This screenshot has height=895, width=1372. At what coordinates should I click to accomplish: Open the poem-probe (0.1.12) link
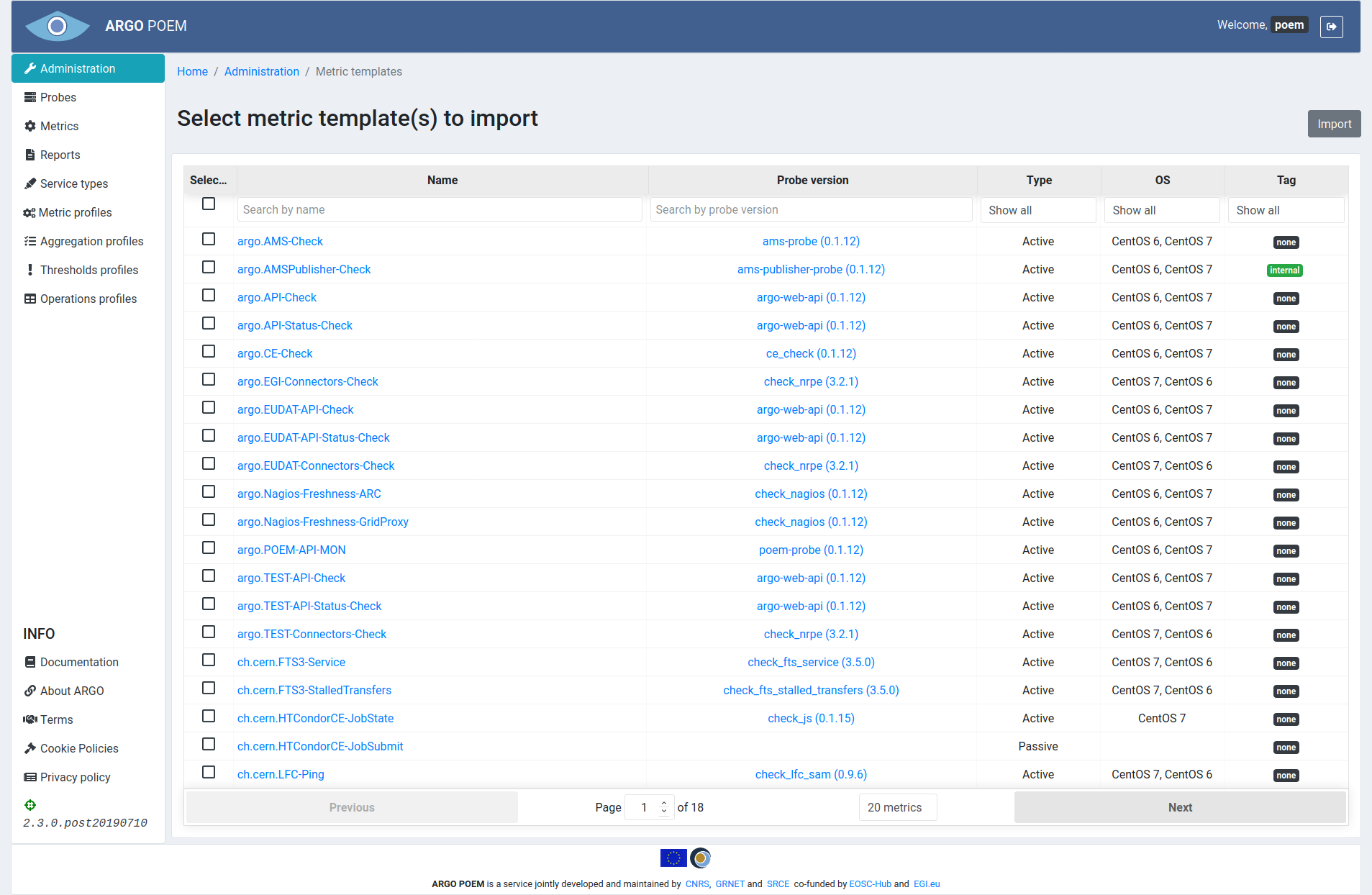click(x=811, y=550)
